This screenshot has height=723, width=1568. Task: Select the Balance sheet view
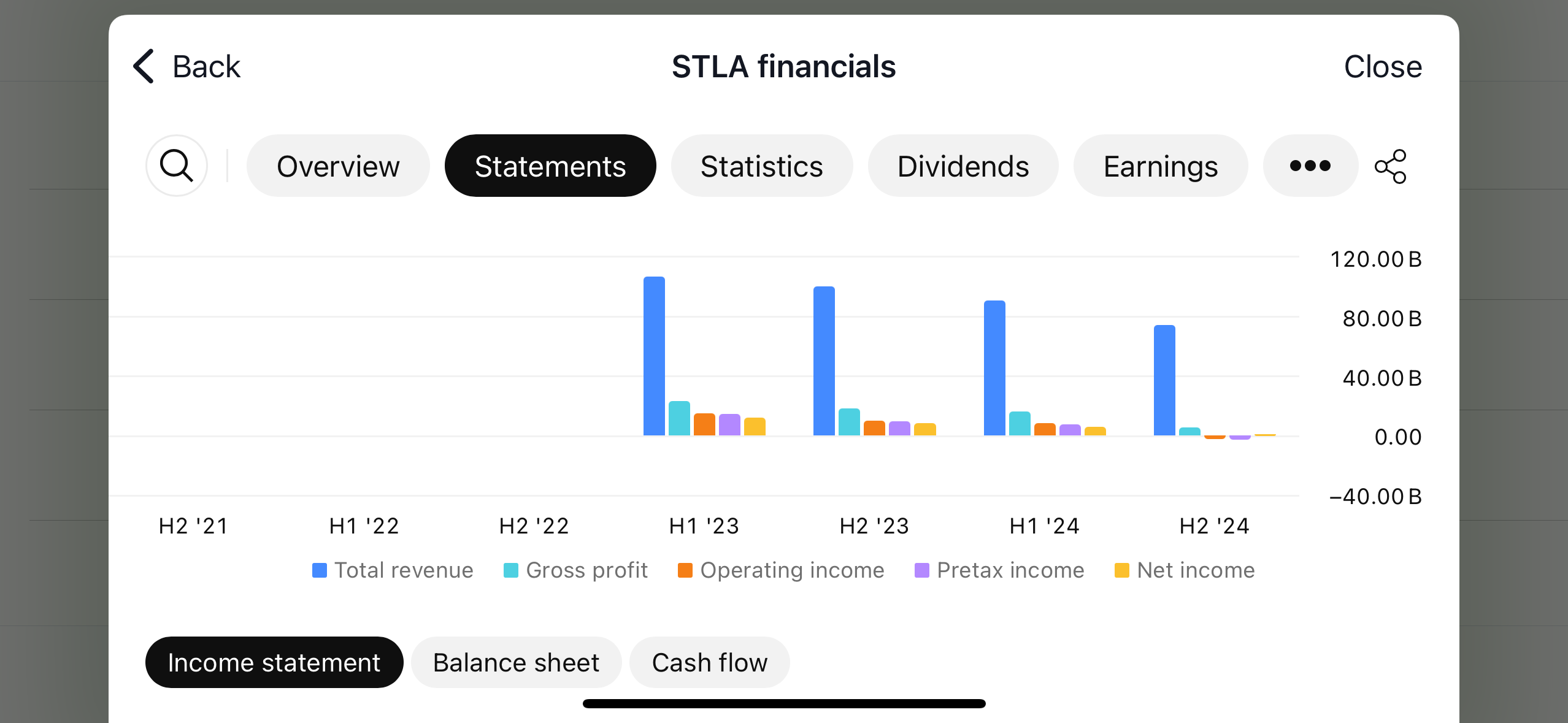click(516, 662)
